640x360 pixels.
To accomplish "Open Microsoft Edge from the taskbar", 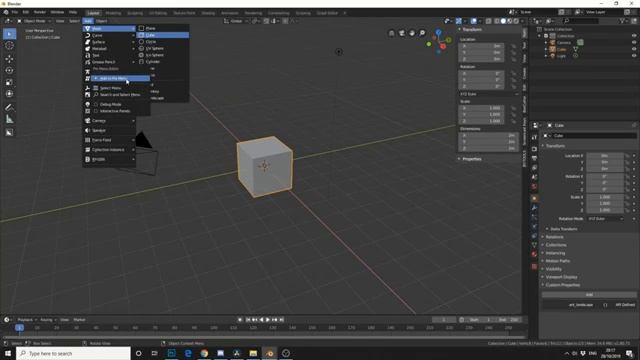I will [188, 353].
